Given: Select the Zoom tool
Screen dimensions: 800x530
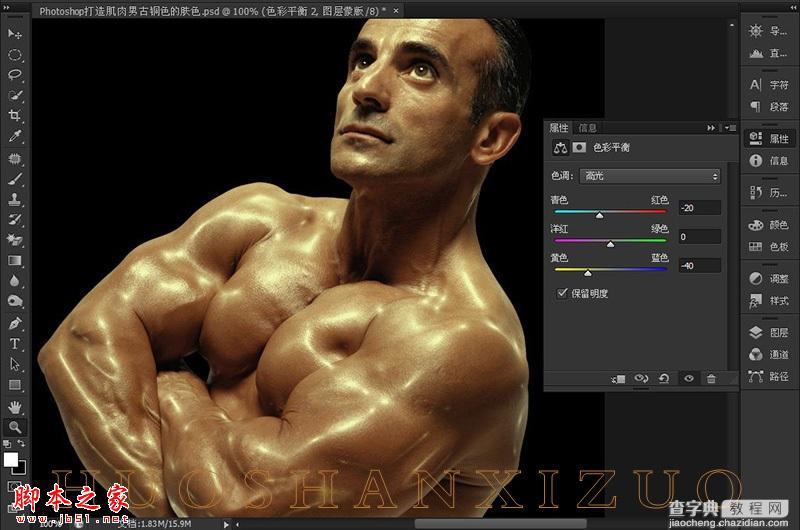Looking at the screenshot, I should [14, 427].
